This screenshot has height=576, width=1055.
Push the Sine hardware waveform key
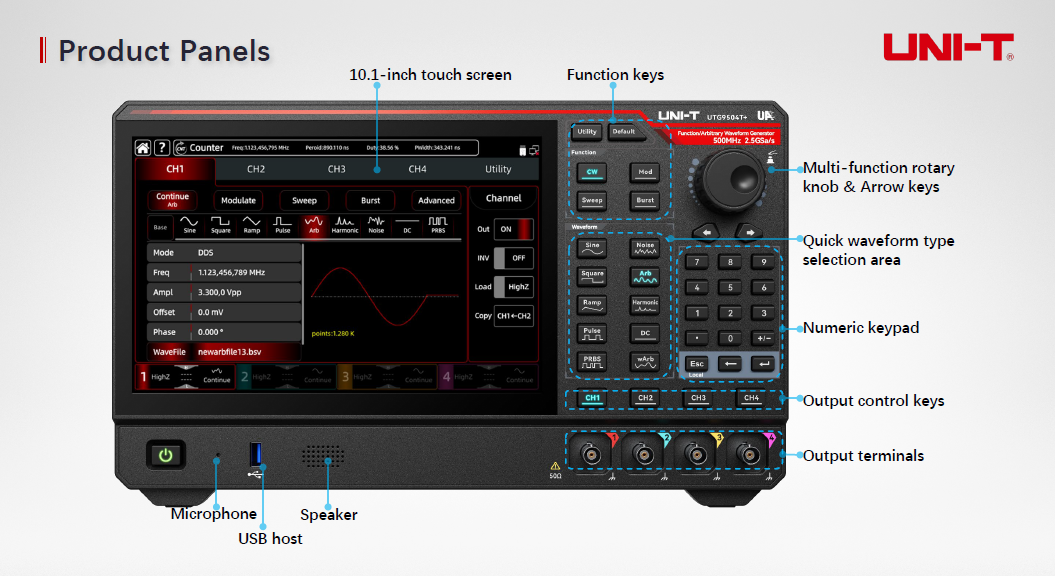point(592,248)
